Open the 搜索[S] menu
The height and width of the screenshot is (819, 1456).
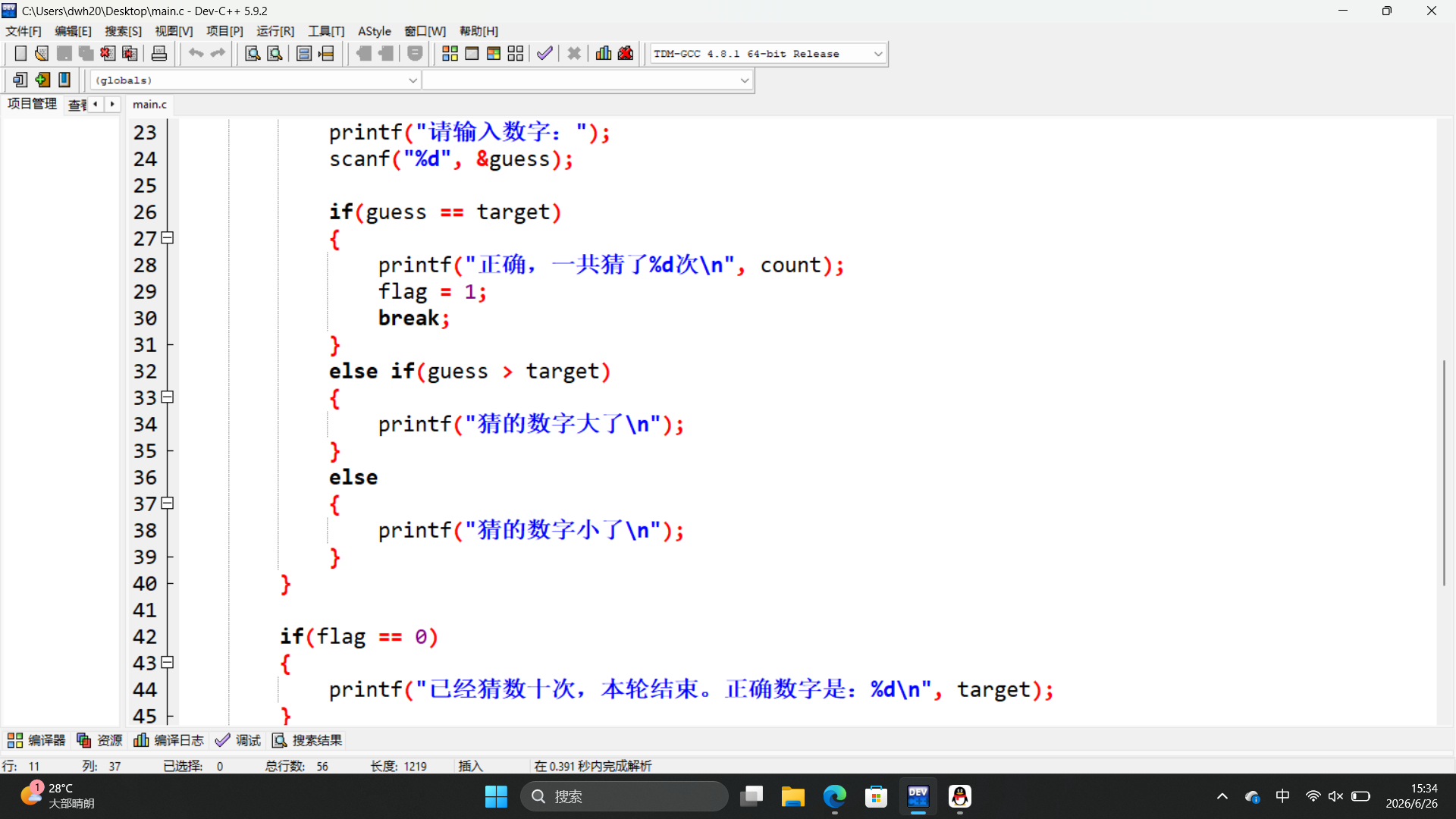point(123,31)
